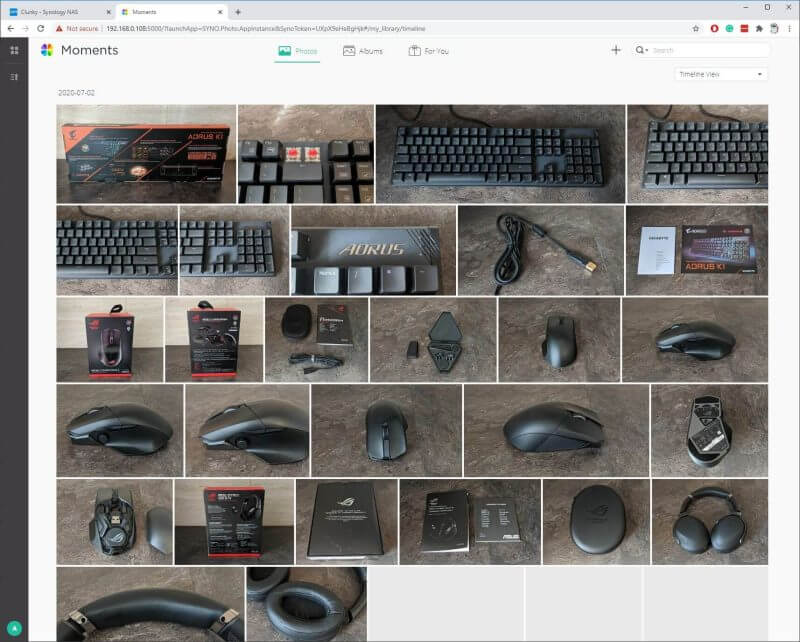
Task: Switch to the Photos tab
Action: tap(297, 51)
